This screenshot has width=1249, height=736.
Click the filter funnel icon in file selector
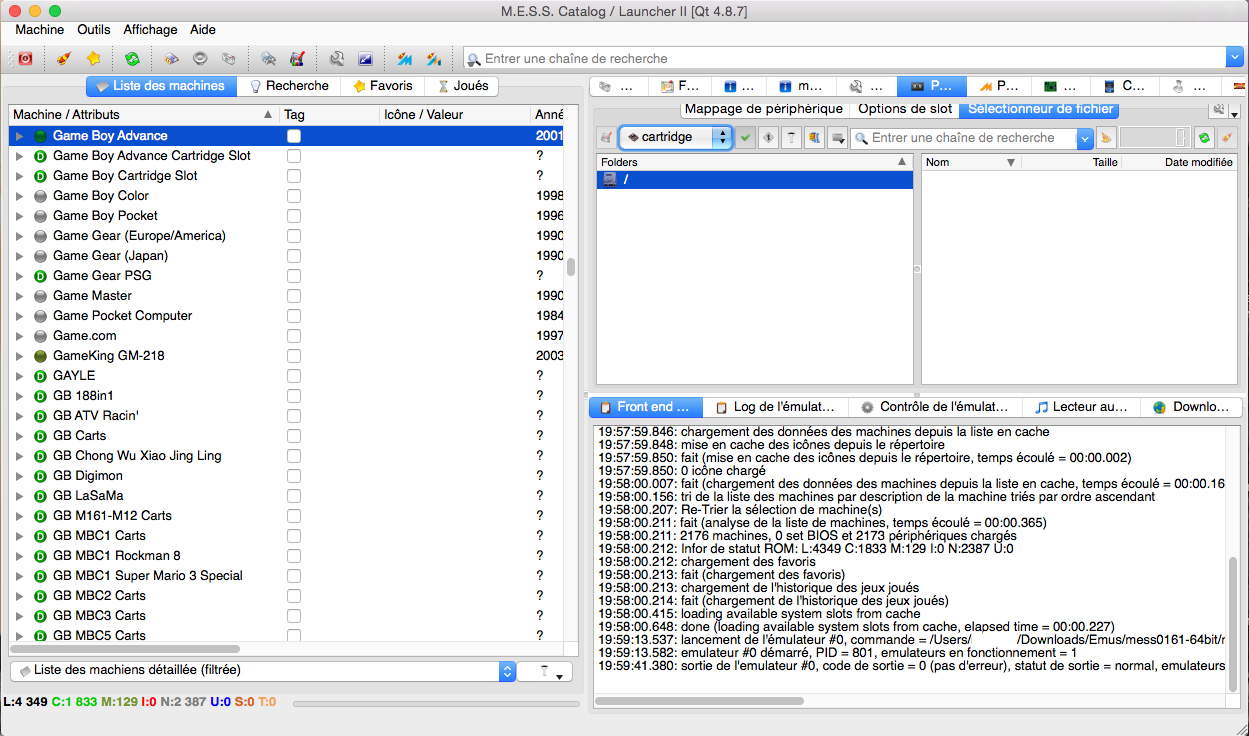pos(791,138)
